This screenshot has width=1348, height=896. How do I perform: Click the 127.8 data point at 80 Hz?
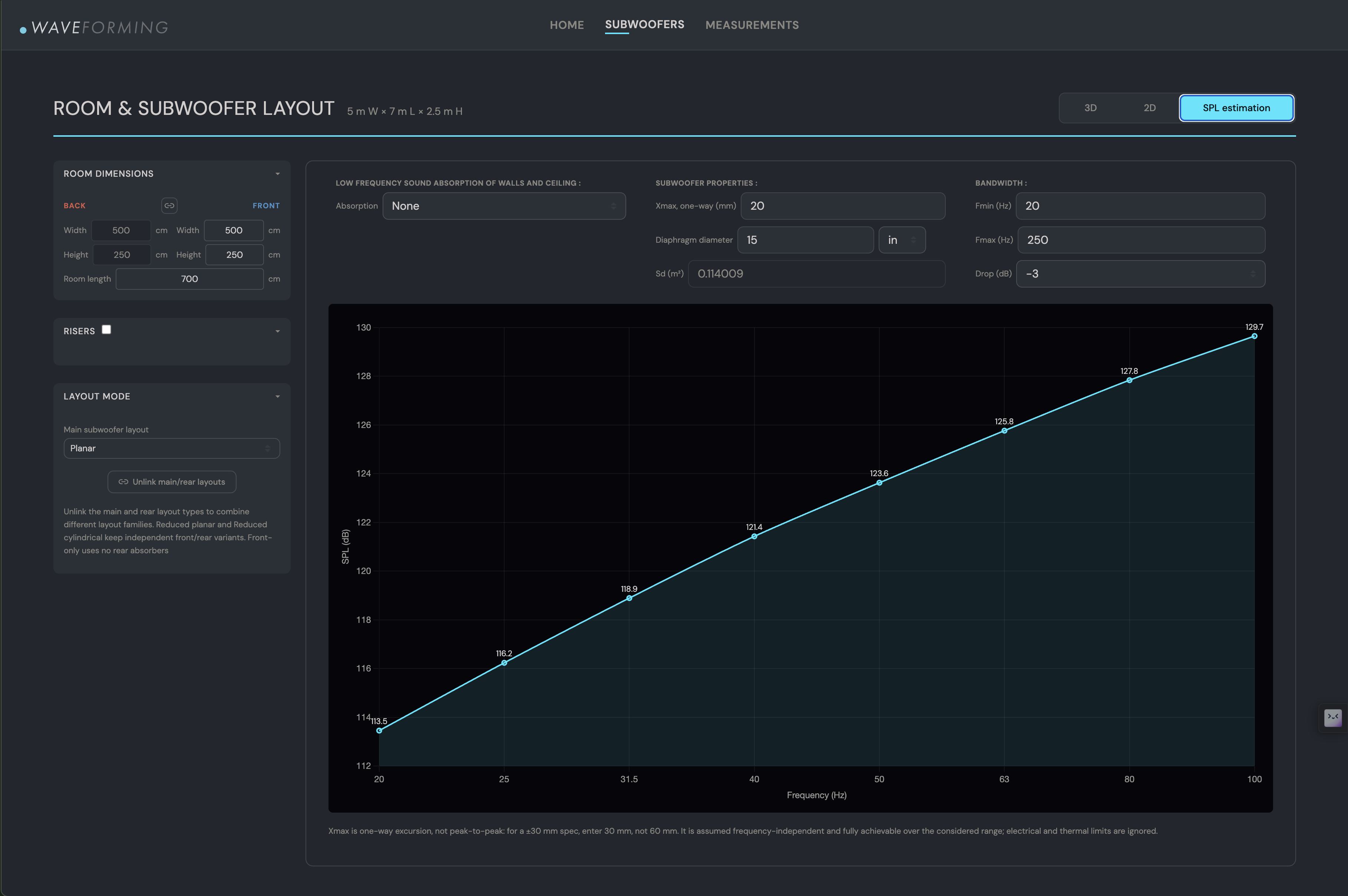click(1129, 380)
